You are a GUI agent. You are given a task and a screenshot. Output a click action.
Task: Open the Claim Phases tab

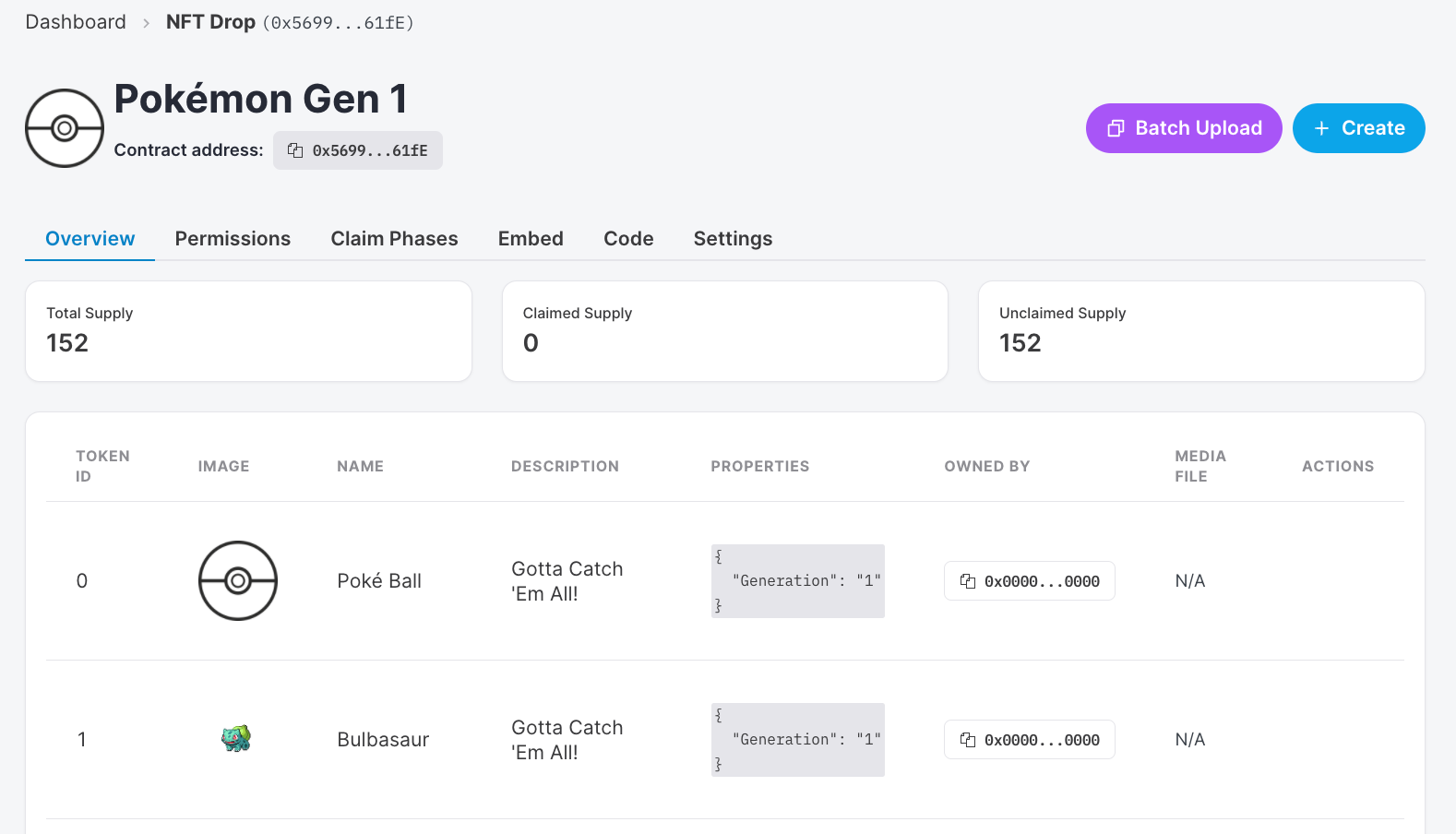(394, 239)
